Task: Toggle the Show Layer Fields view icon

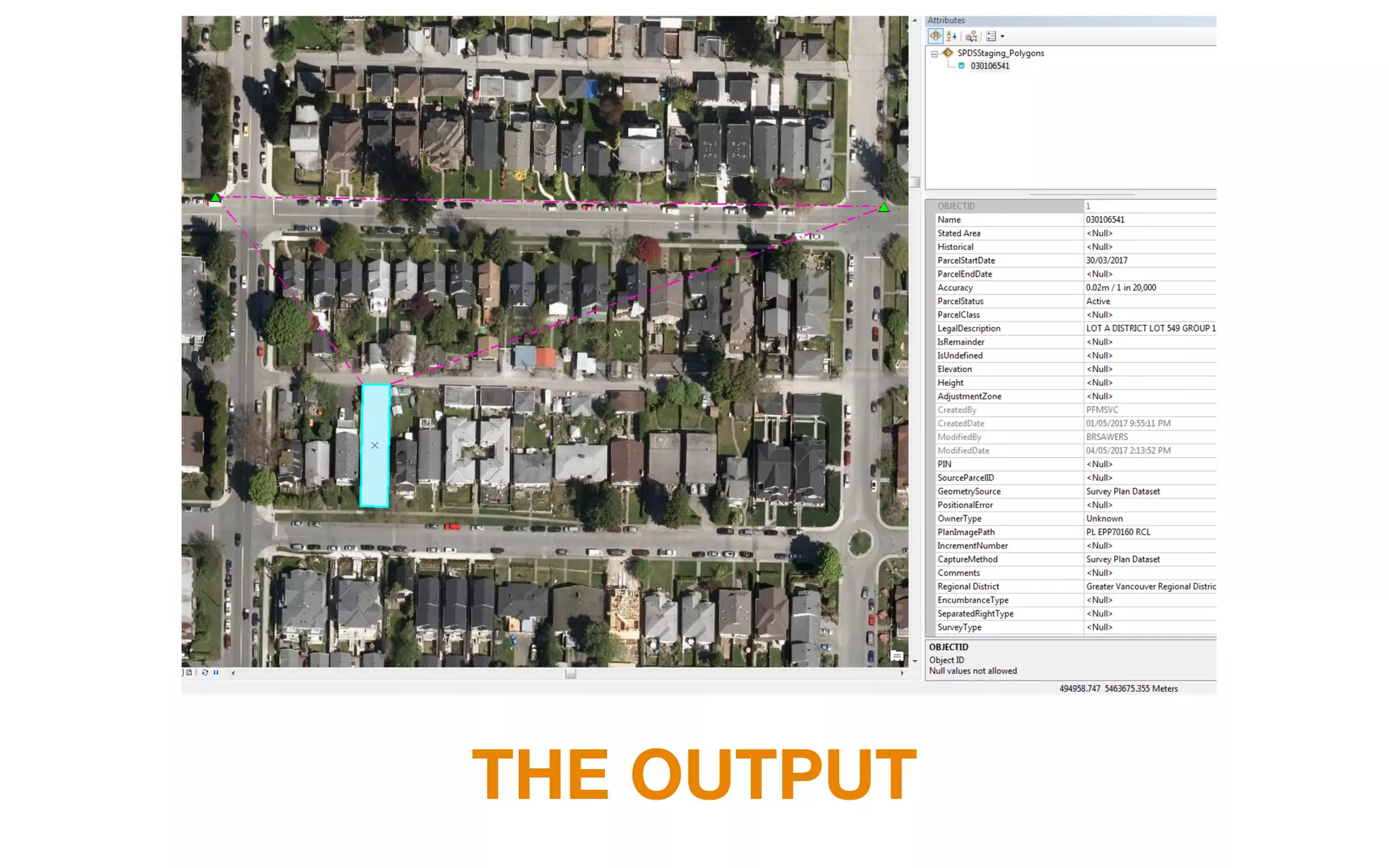Action: pyautogui.click(x=935, y=36)
